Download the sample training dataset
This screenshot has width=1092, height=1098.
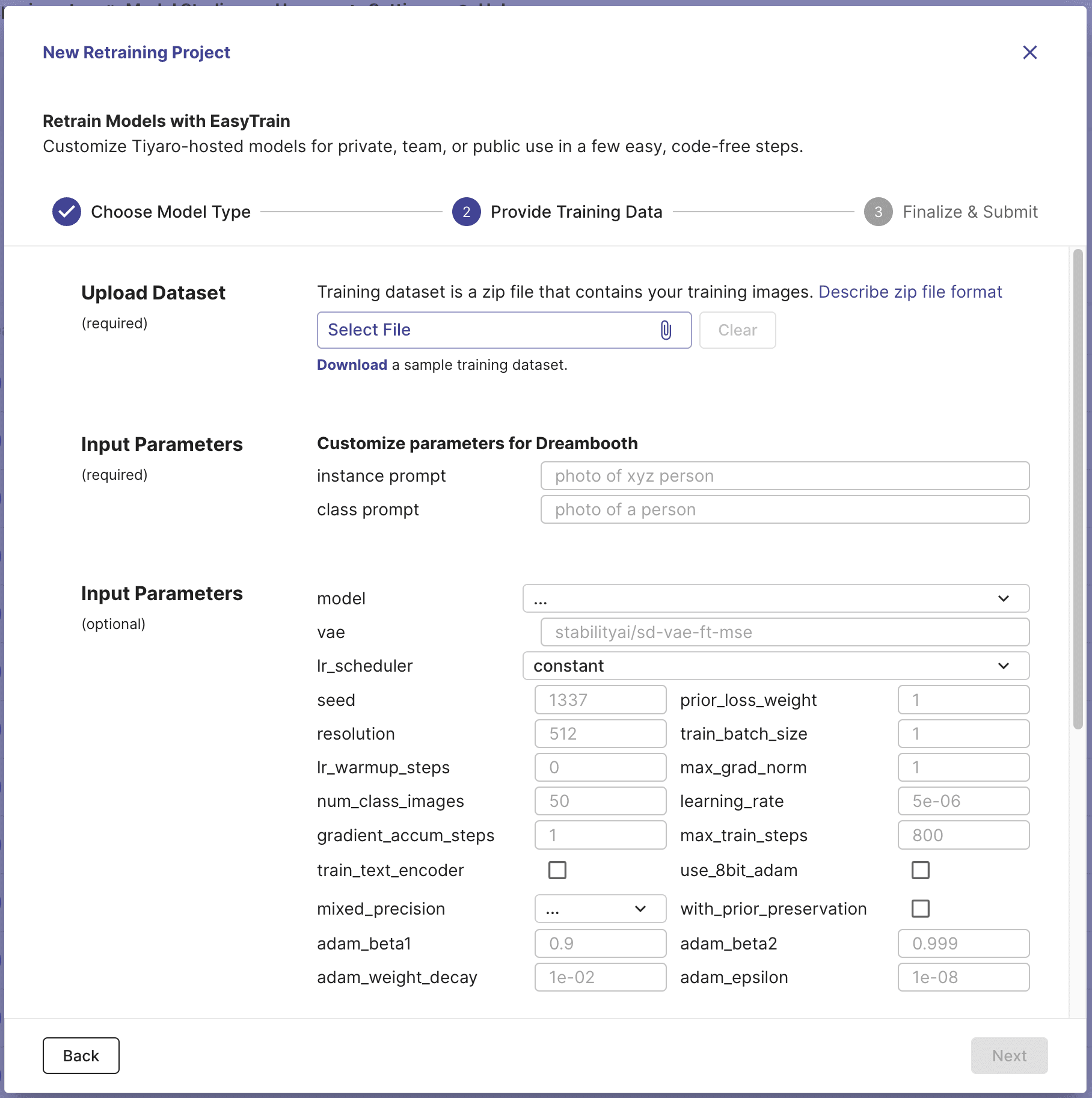coord(352,365)
